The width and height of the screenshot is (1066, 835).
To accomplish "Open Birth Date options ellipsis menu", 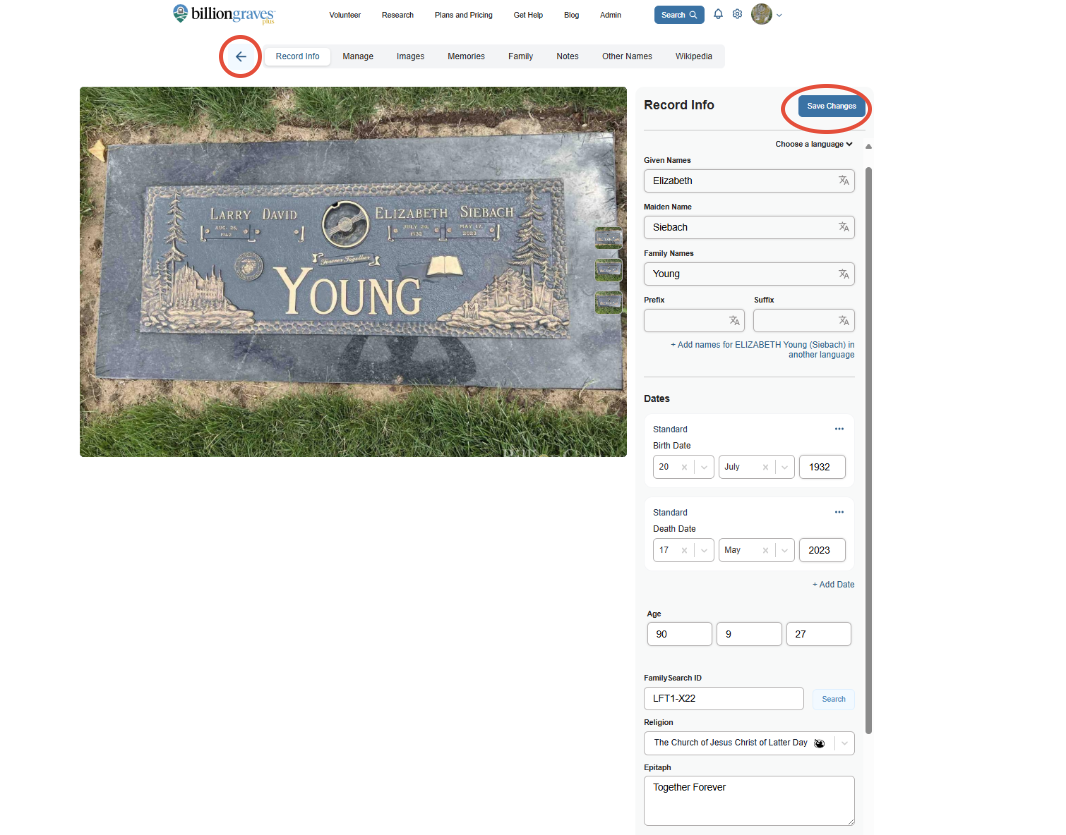I will (839, 429).
